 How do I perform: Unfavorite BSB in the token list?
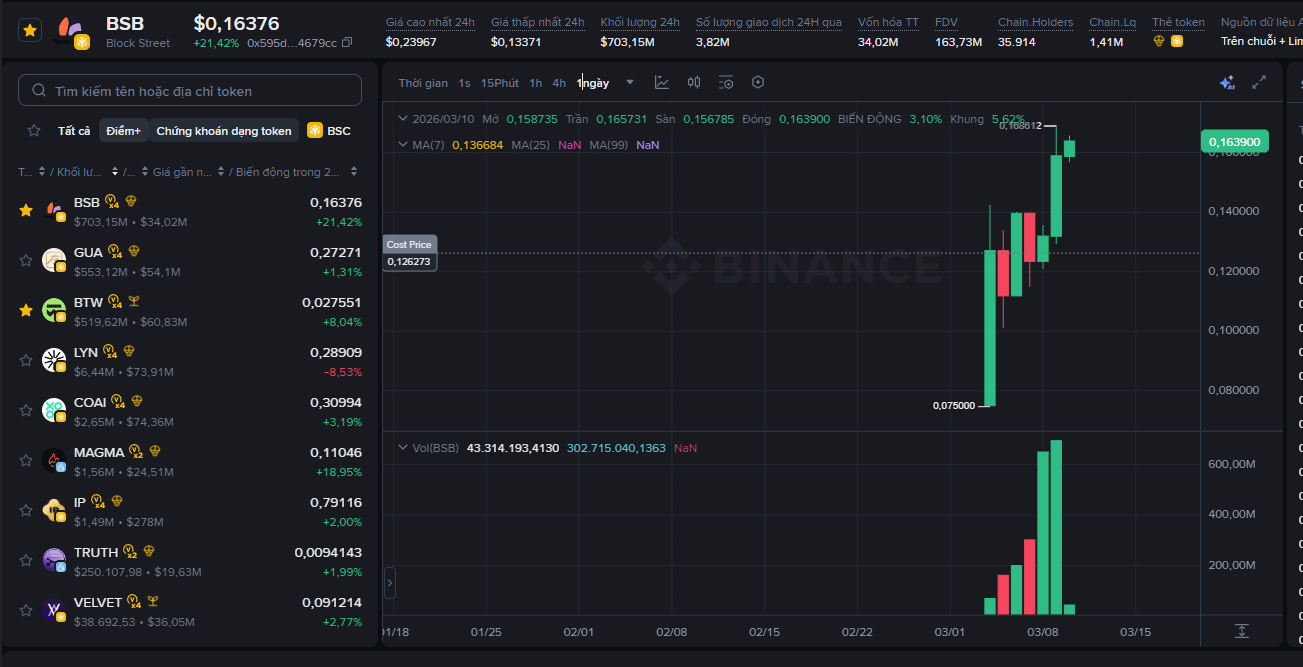[x=26, y=210]
